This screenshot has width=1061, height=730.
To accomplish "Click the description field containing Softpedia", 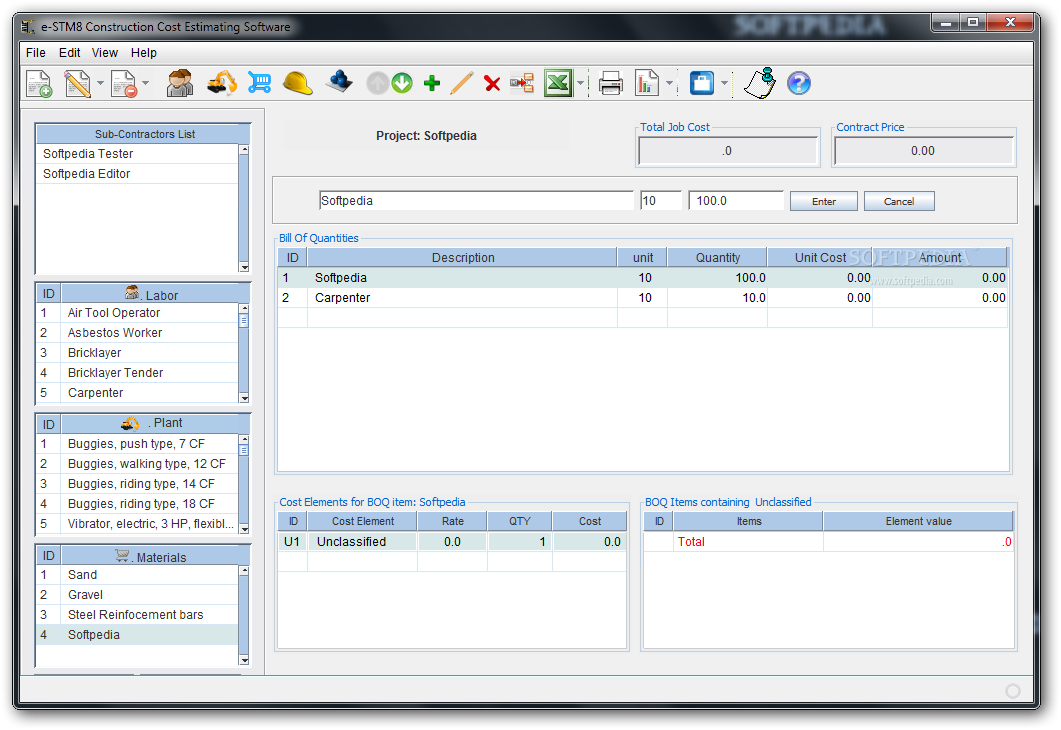I will (x=476, y=200).
